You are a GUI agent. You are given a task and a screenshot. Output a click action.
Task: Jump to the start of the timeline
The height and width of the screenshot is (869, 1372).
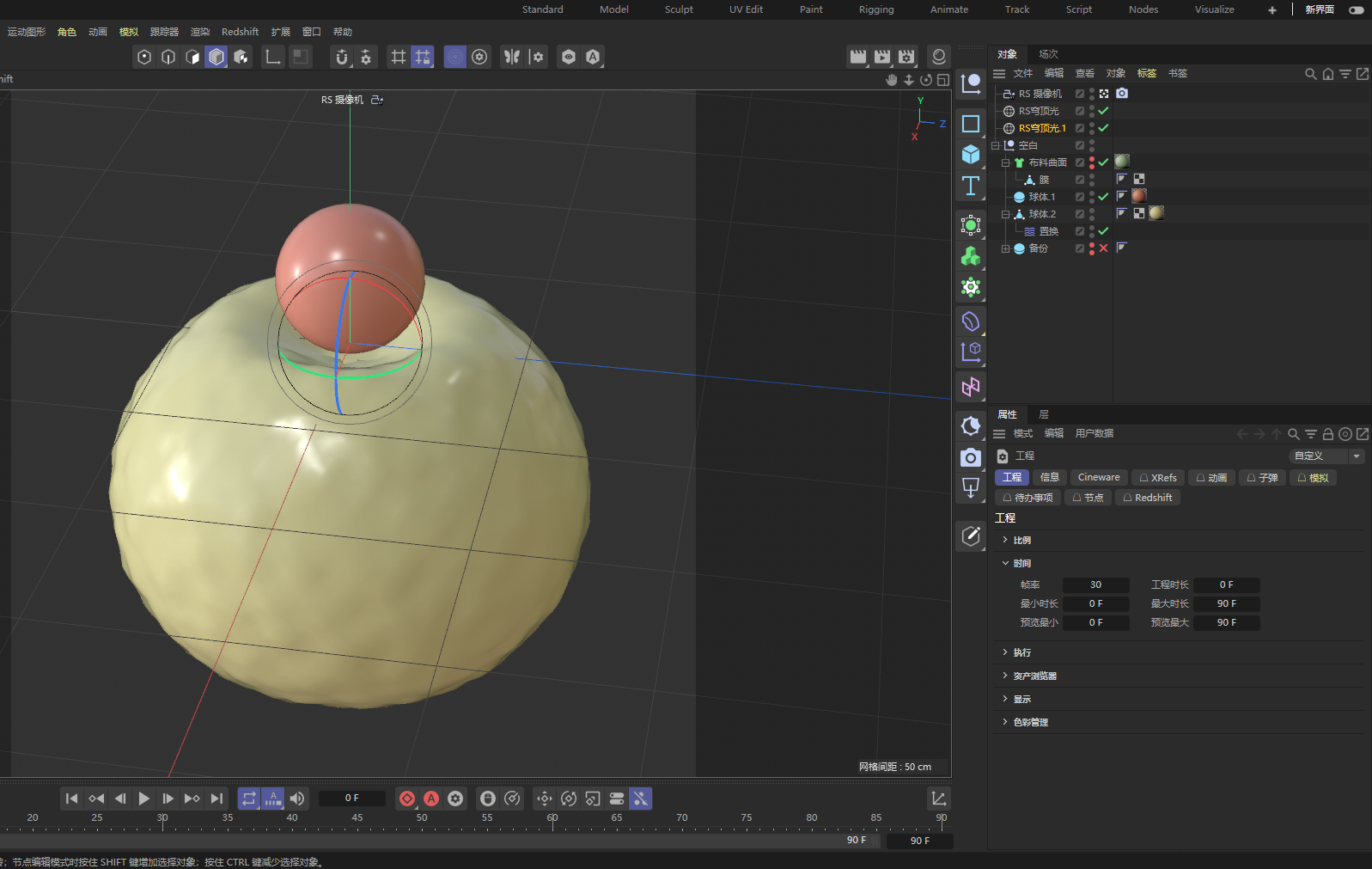click(72, 799)
